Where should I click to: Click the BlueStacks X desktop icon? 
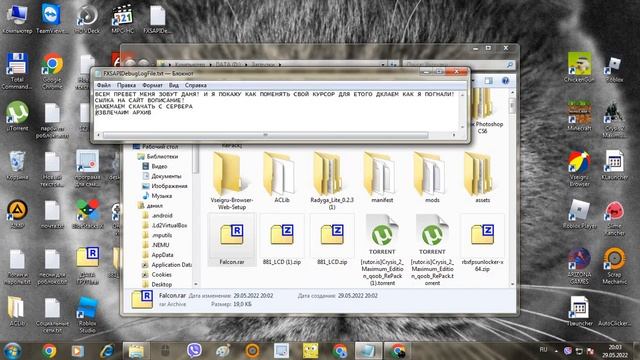pos(87,214)
